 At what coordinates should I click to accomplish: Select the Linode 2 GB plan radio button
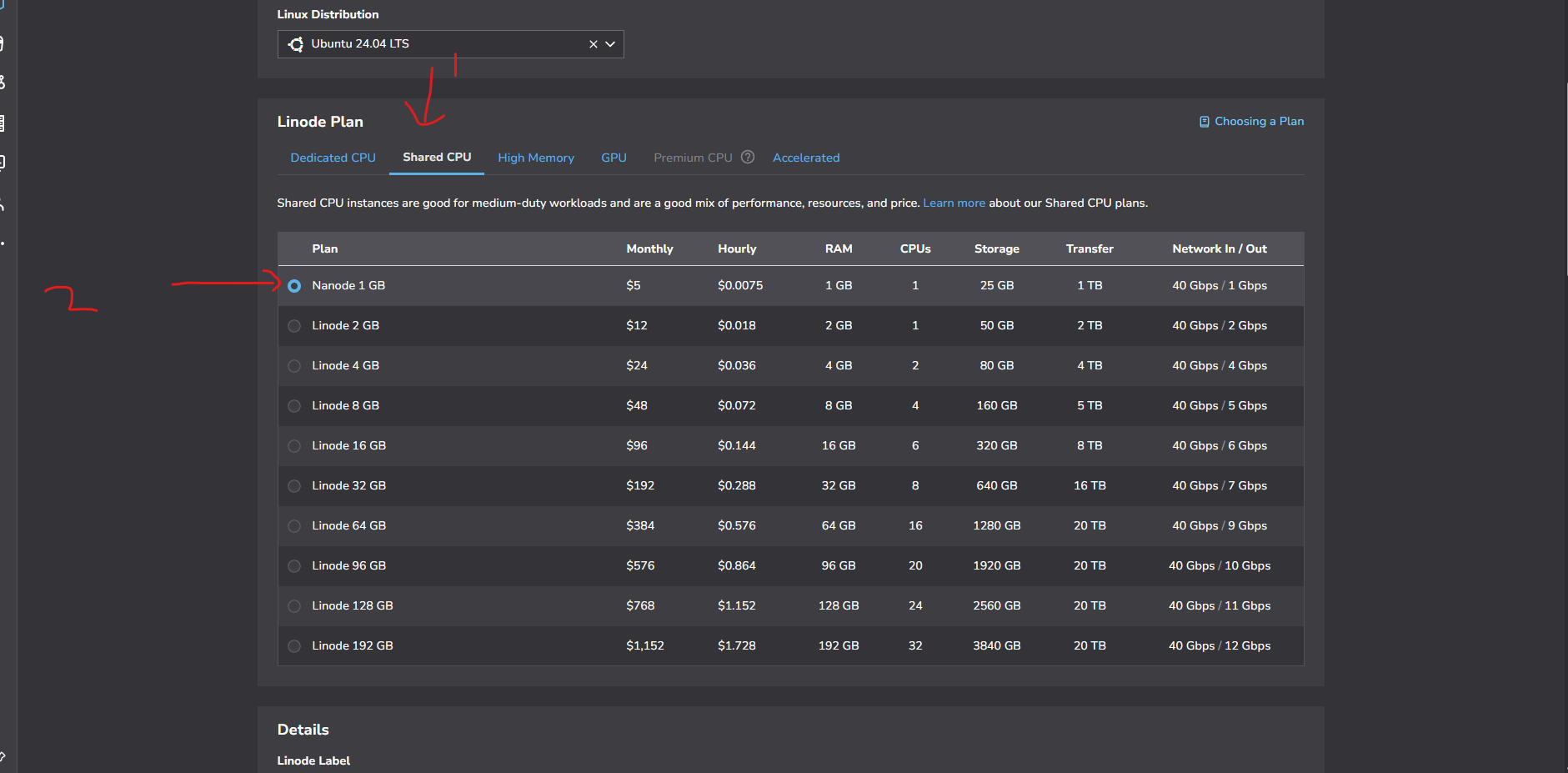pyautogui.click(x=294, y=326)
